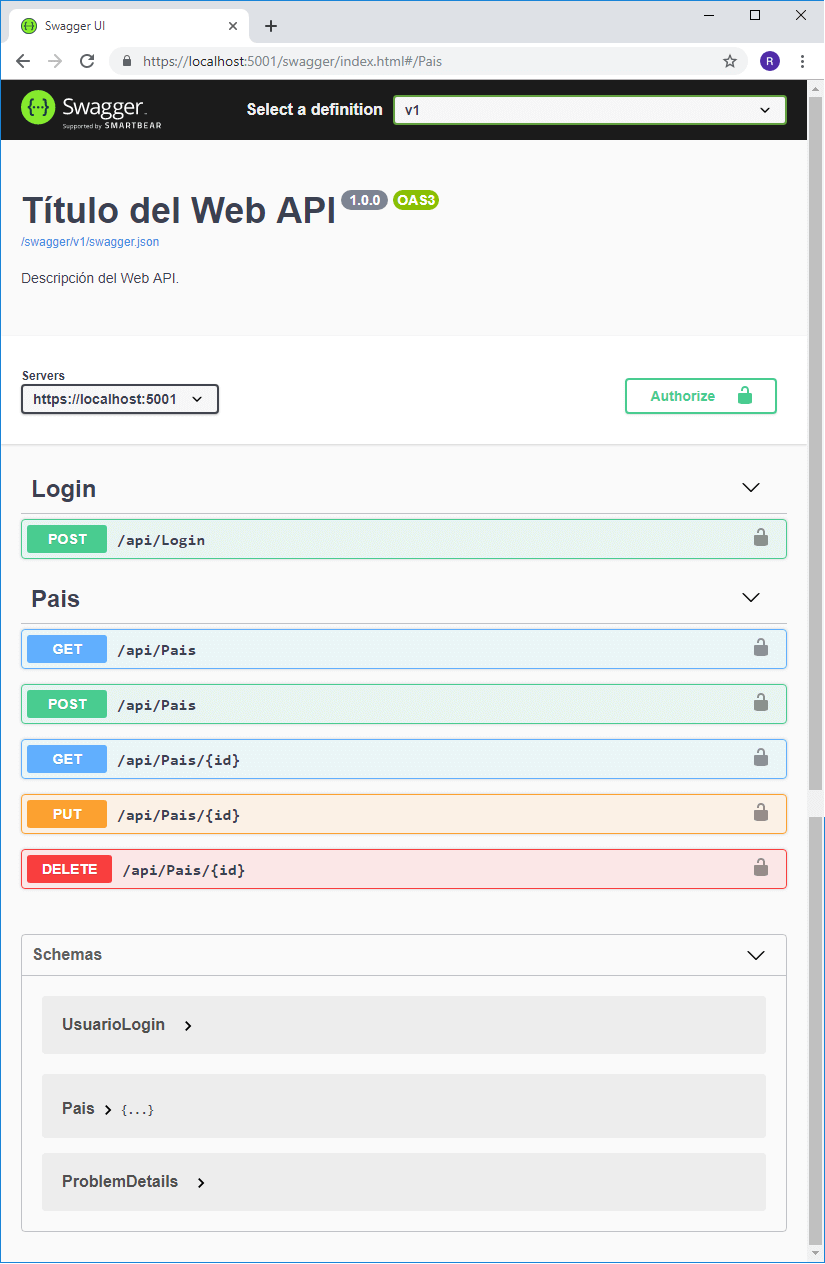Screen dimensions: 825x1264
Task: Expand the UsuarioLogin schema
Action: tap(113, 1024)
